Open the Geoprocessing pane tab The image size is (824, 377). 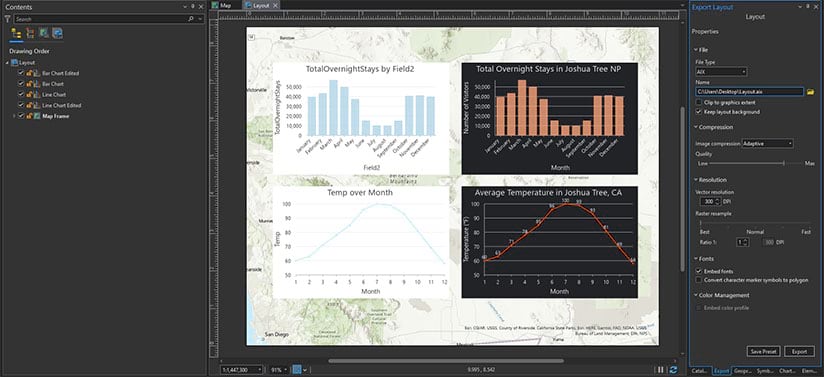pos(743,371)
